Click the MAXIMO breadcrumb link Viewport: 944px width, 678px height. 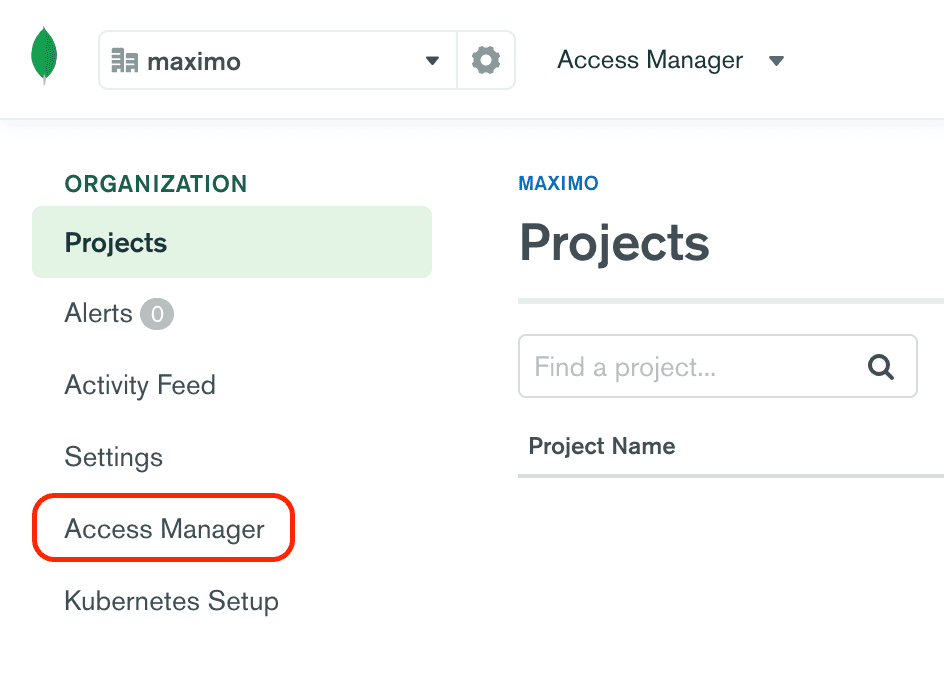pyautogui.click(x=558, y=183)
